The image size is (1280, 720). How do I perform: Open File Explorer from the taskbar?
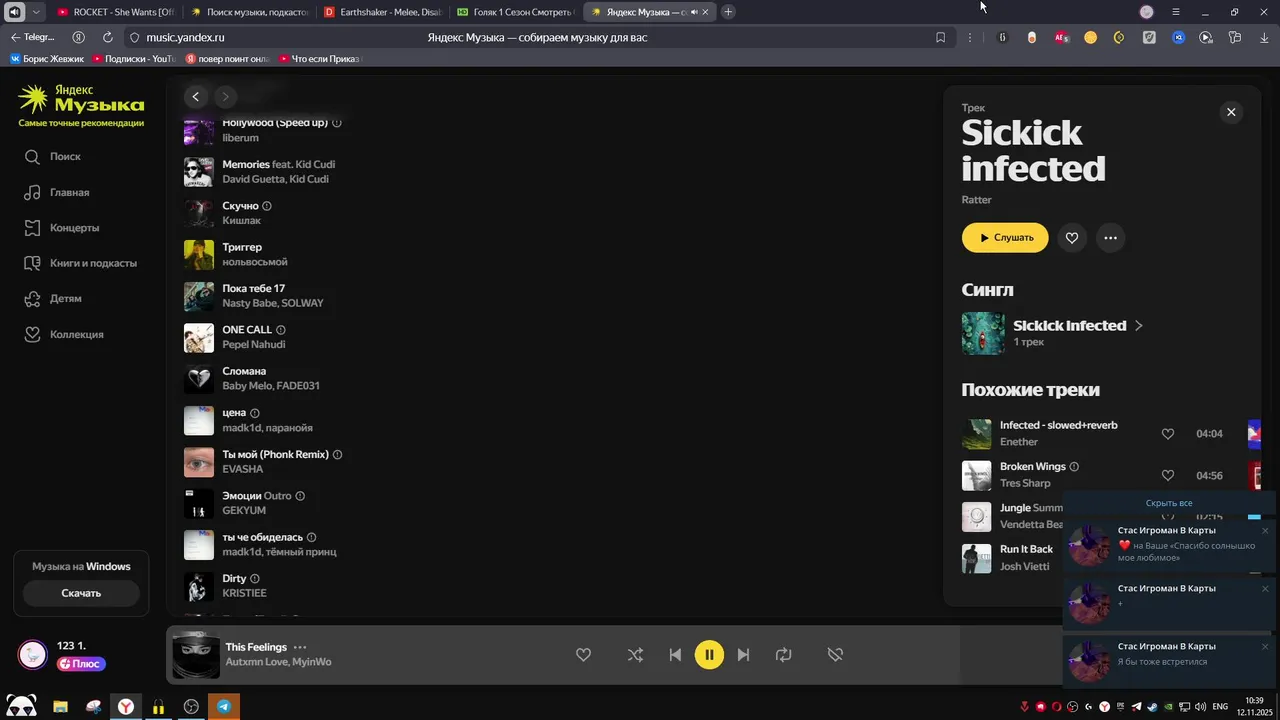60,706
